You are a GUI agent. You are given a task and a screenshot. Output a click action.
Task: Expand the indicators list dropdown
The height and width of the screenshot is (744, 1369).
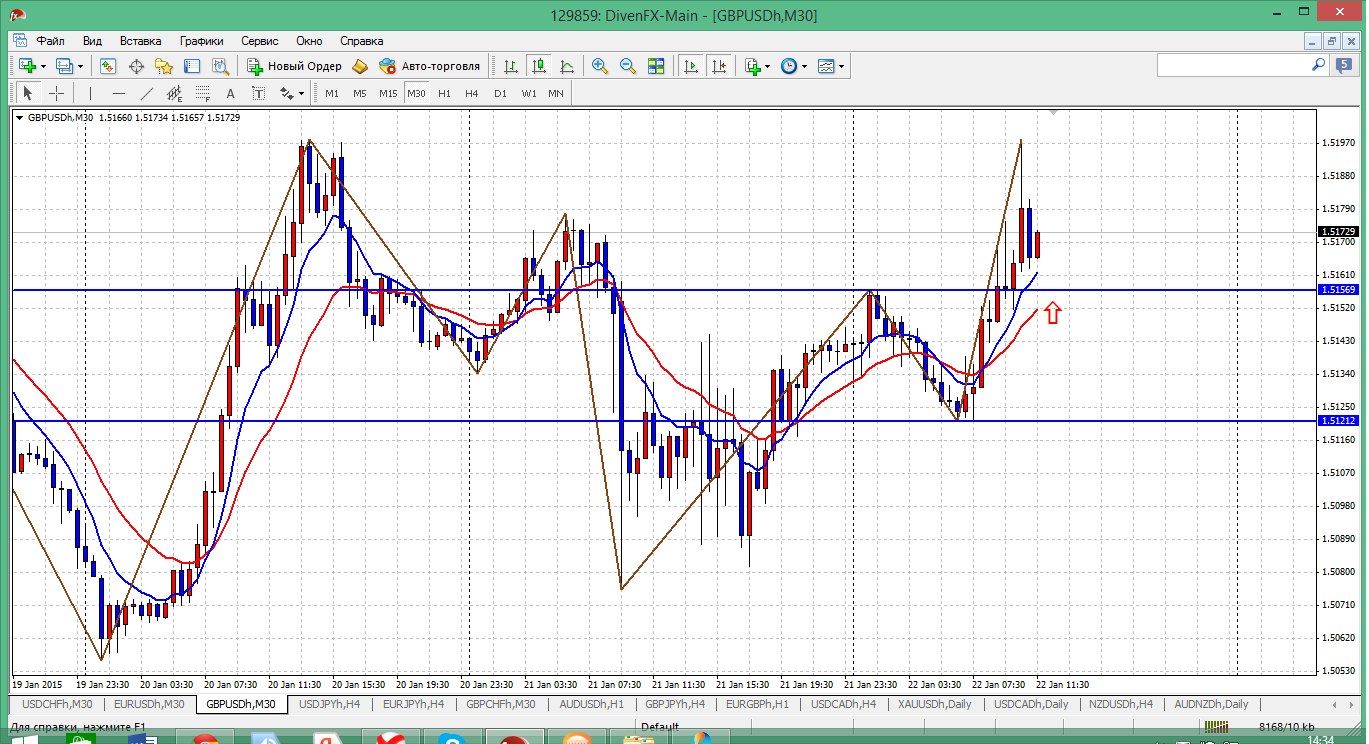point(767,66)
